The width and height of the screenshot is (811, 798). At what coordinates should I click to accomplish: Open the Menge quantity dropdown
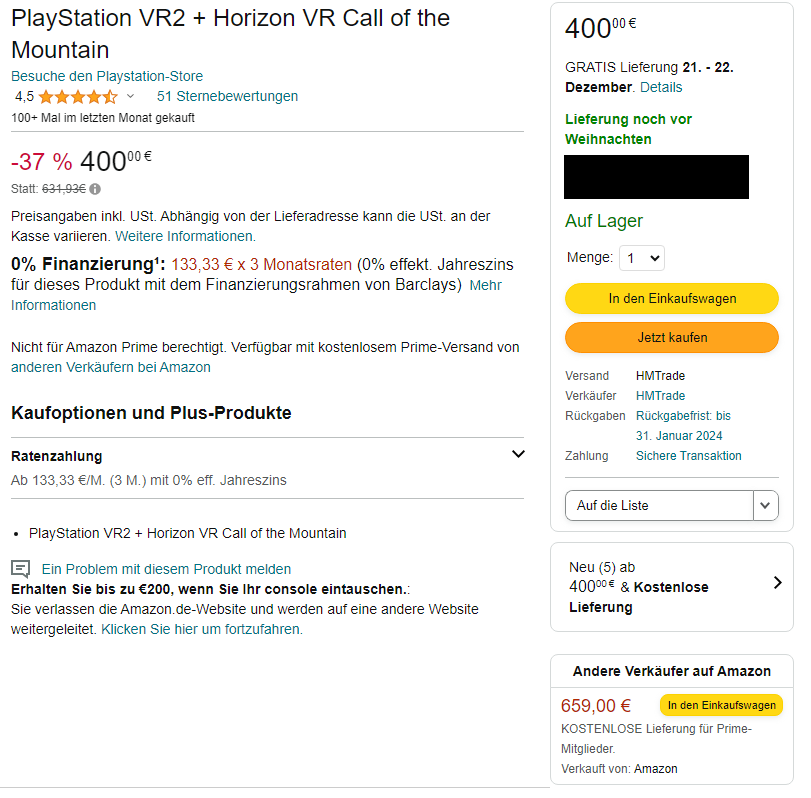click(642, 258)
